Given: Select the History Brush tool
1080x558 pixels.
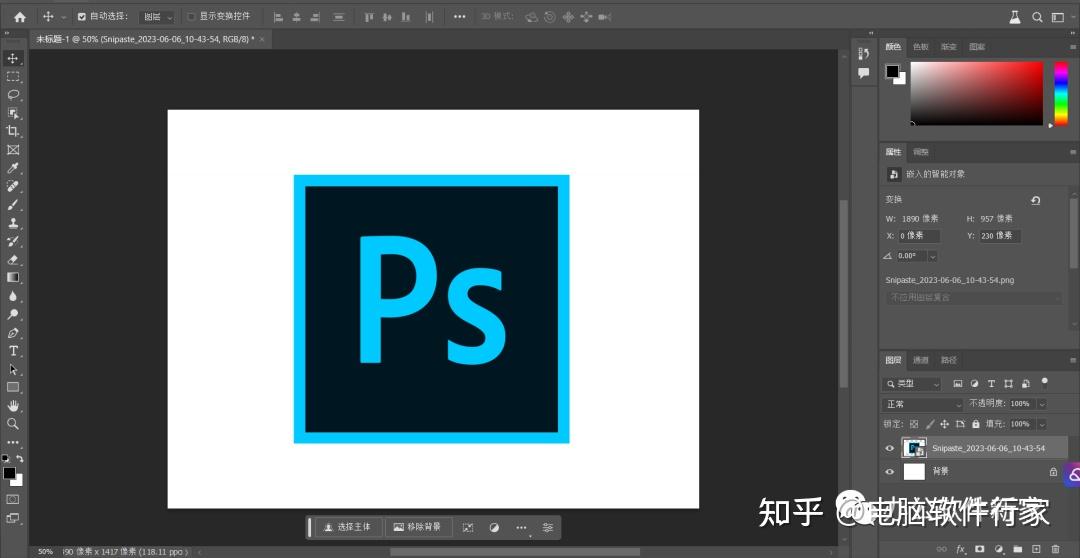Looking at the screenshot, I should pos(12,241).
